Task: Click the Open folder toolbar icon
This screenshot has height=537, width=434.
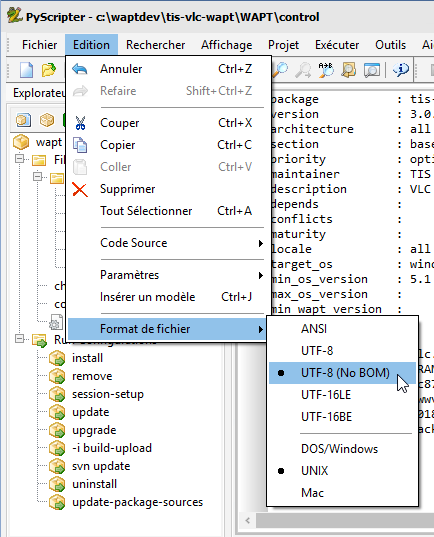Action: point(49,70)
